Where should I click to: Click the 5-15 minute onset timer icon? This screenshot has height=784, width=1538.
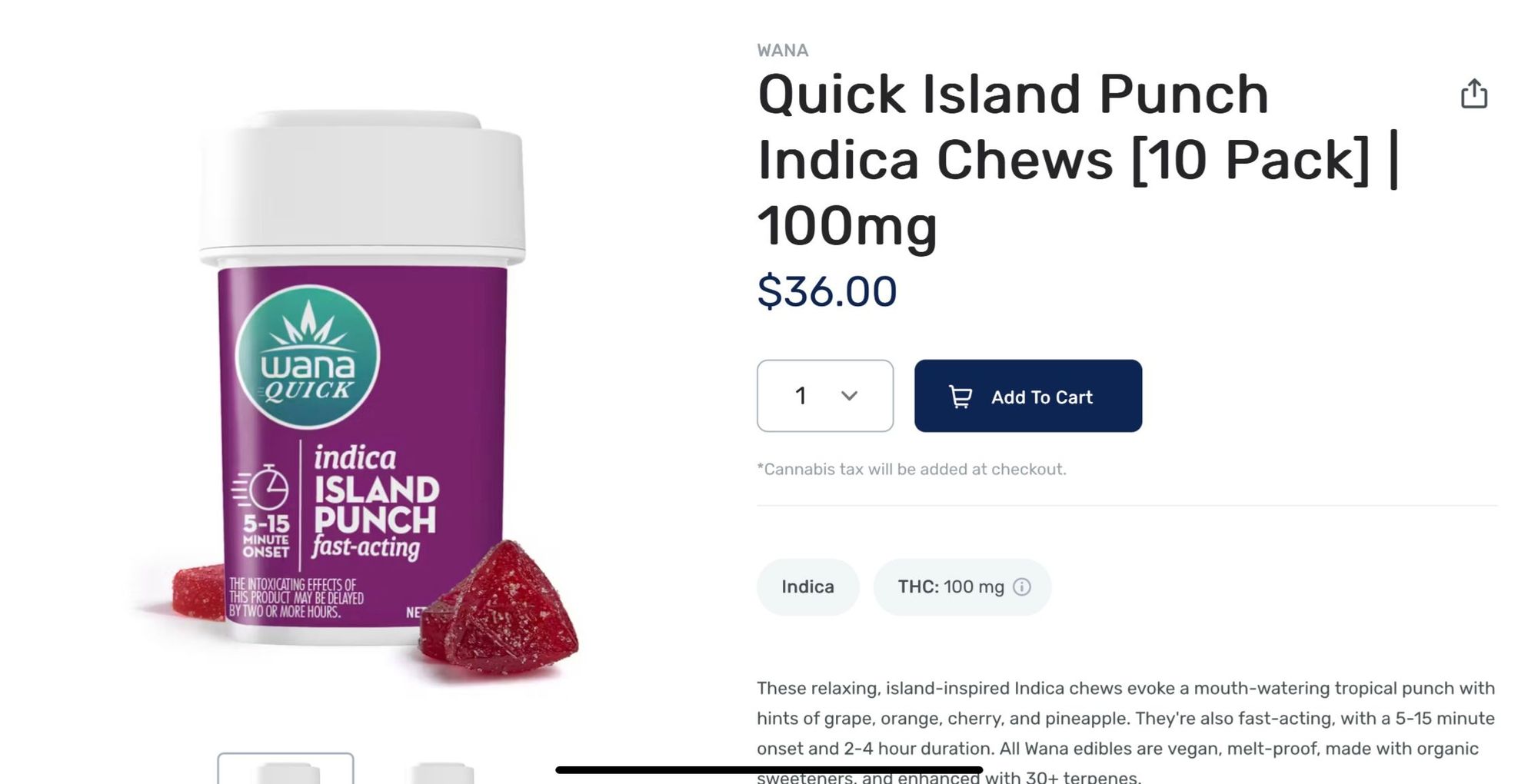click(261, 487)
